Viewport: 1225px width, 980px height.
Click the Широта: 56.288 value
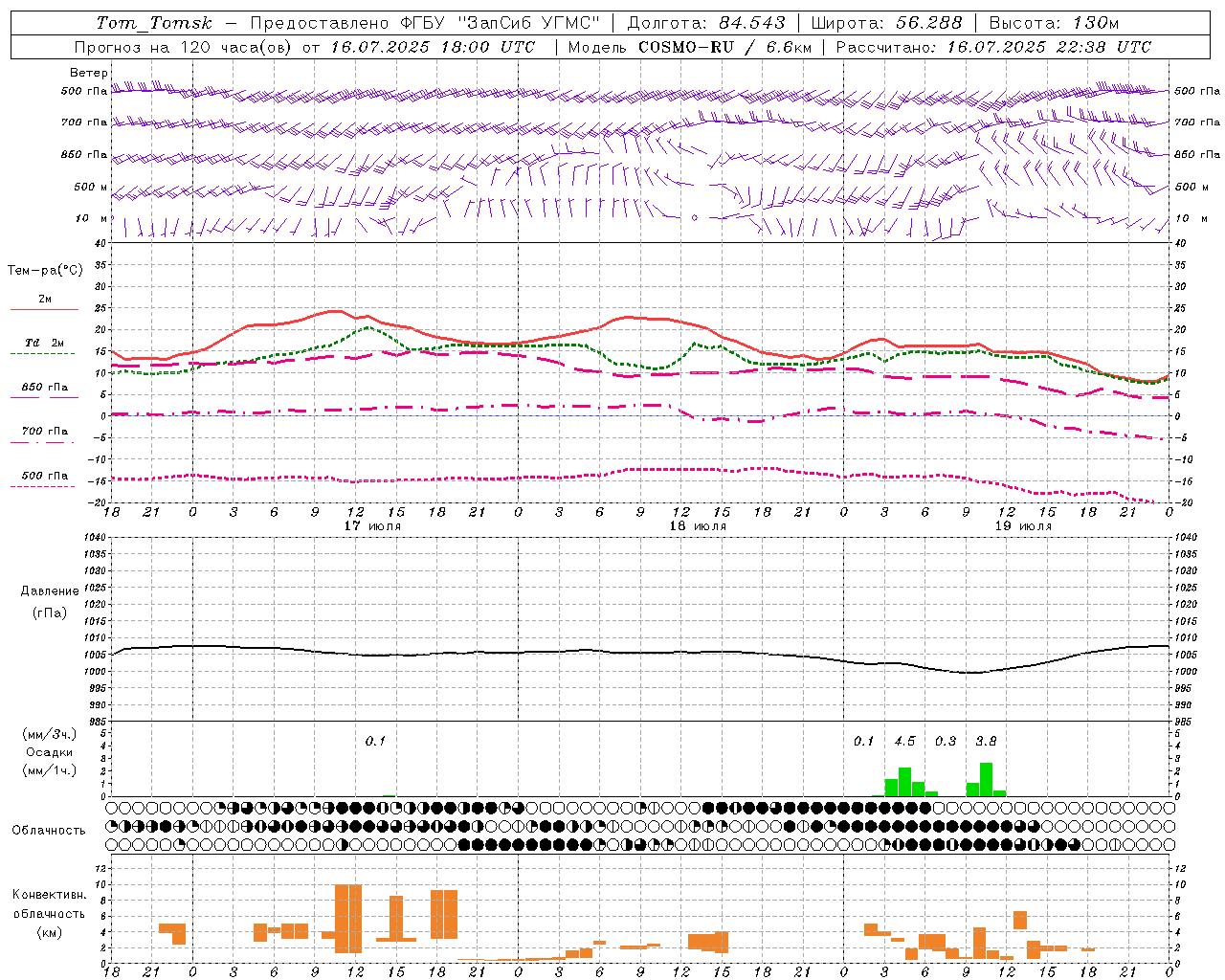(887, 23)
